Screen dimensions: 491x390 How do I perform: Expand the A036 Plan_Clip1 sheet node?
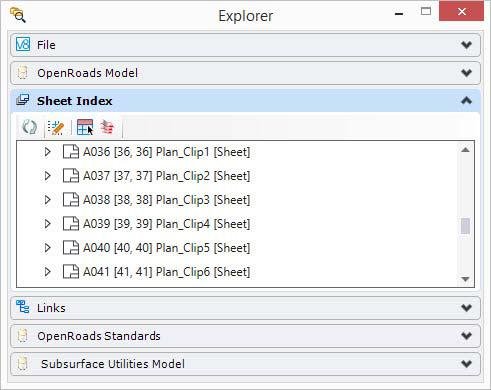pos(48,152)
